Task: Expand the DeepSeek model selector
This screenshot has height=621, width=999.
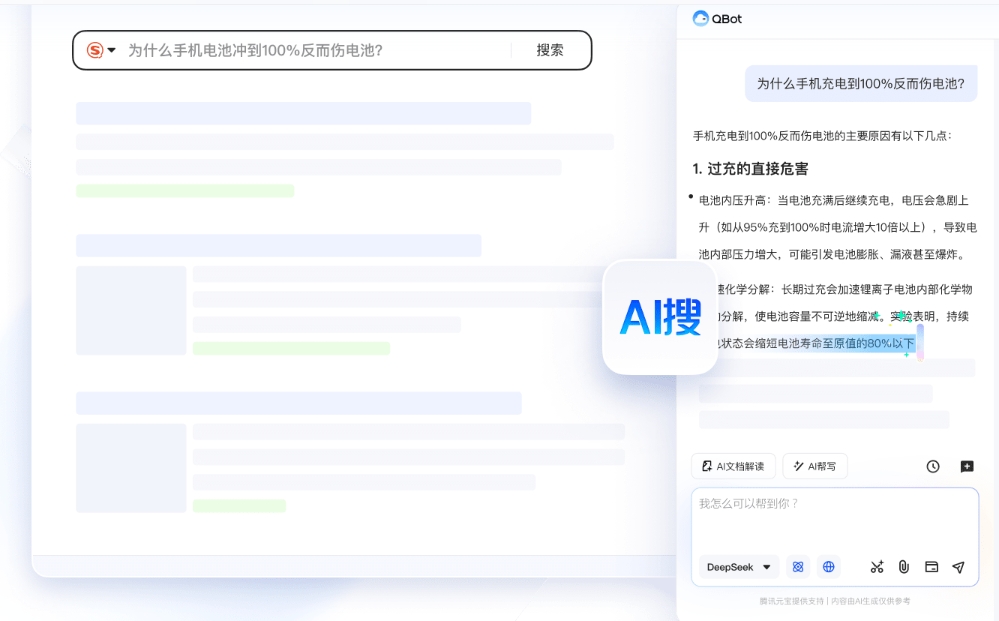Action: 738,567
